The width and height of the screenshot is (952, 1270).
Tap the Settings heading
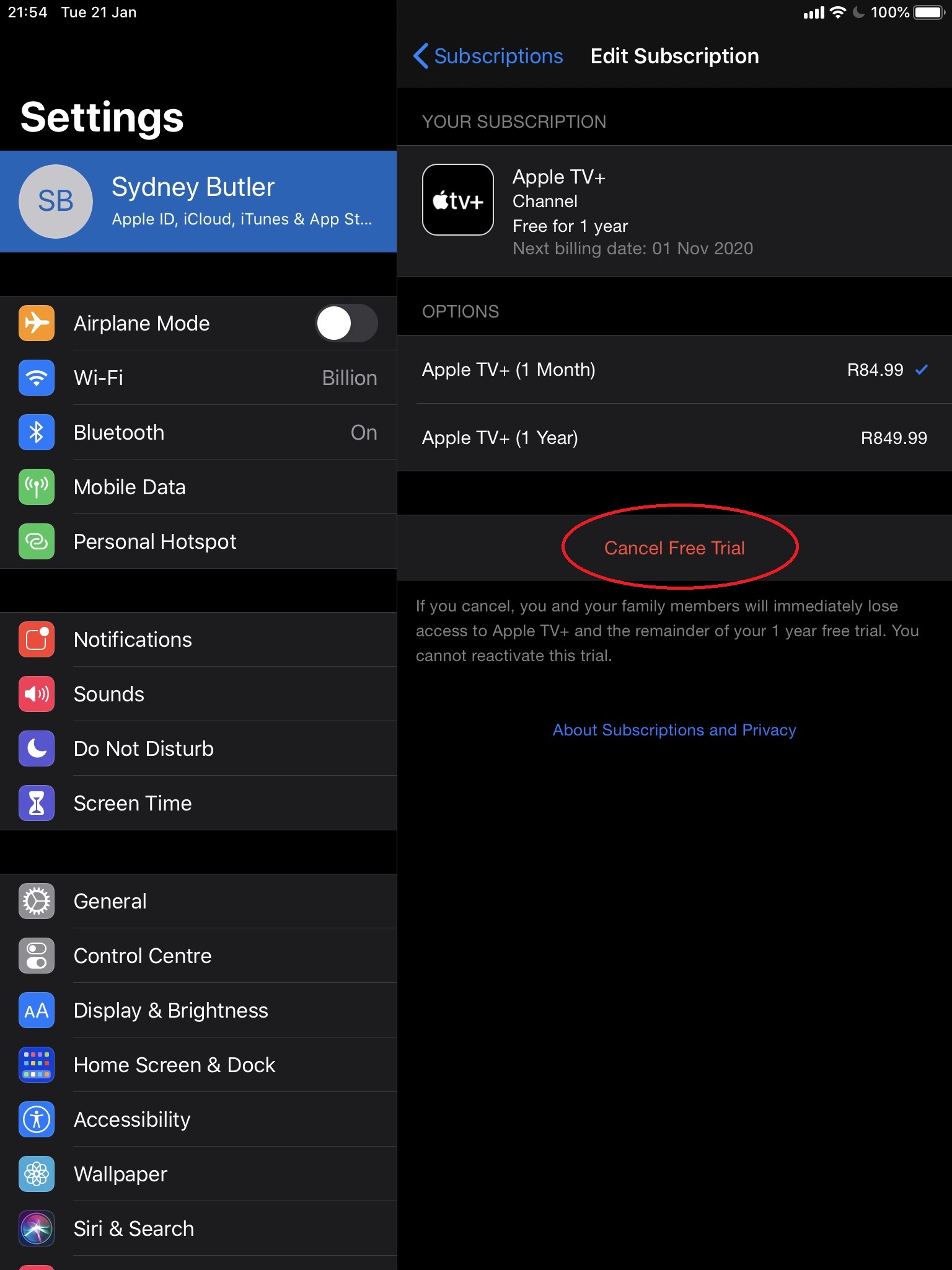(102, 117)
